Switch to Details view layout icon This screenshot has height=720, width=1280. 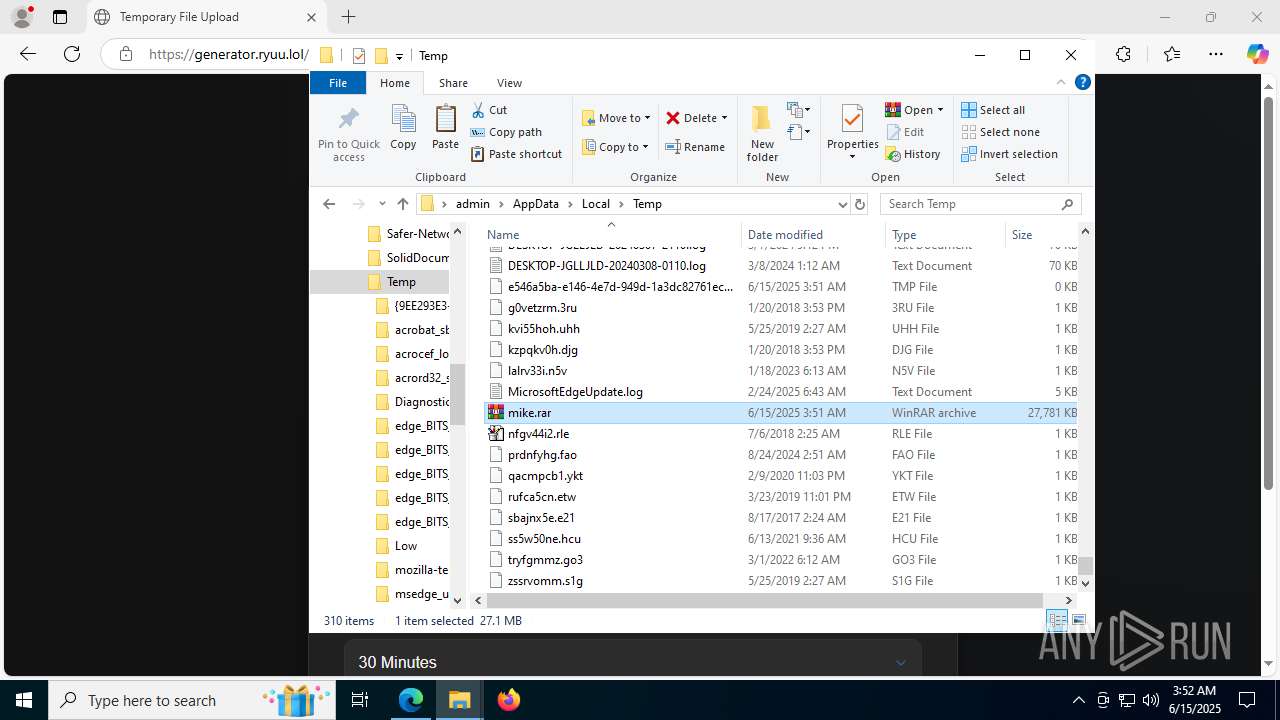click(x=1057, y=621)
